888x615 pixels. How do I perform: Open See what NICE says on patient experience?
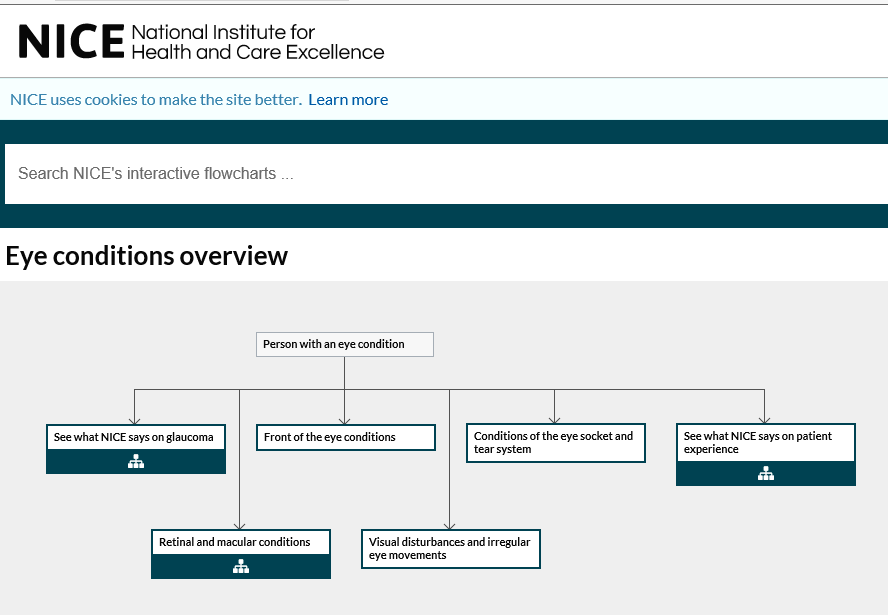point(765,443)
